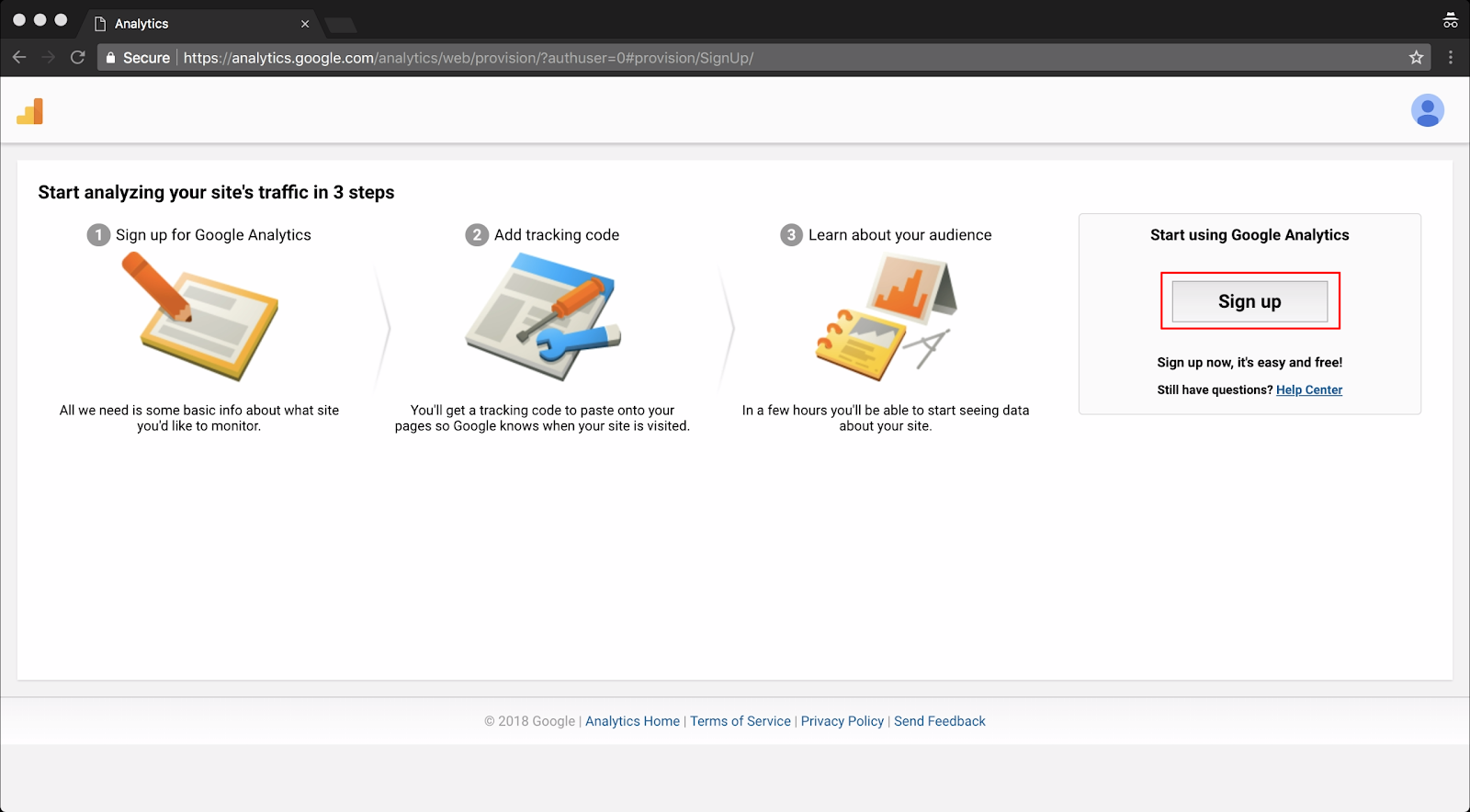Click 'Start using Google Analytics' heading
1470x812 pixels.
pos(1249,235)
